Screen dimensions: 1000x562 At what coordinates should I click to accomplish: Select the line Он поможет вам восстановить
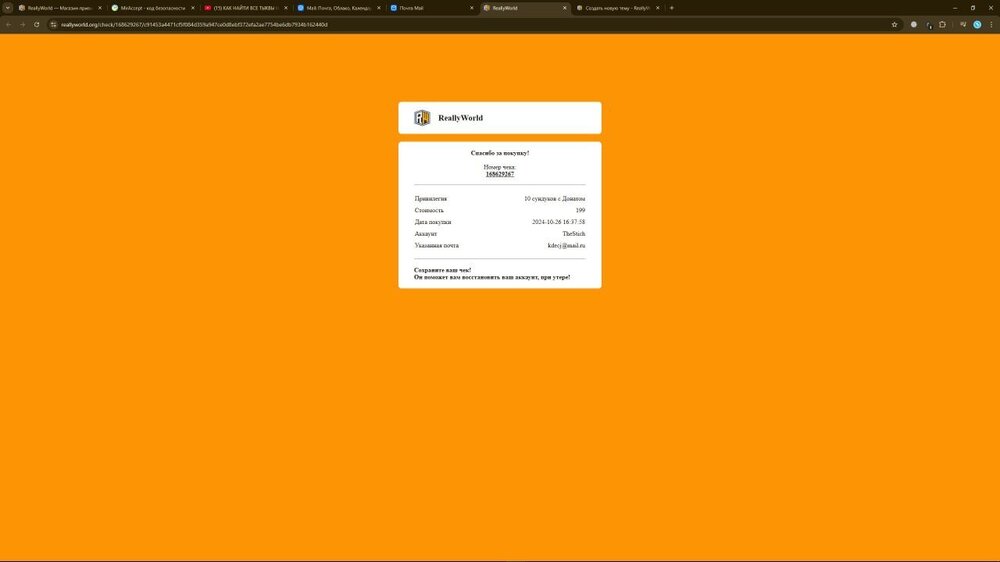(492, 277)
